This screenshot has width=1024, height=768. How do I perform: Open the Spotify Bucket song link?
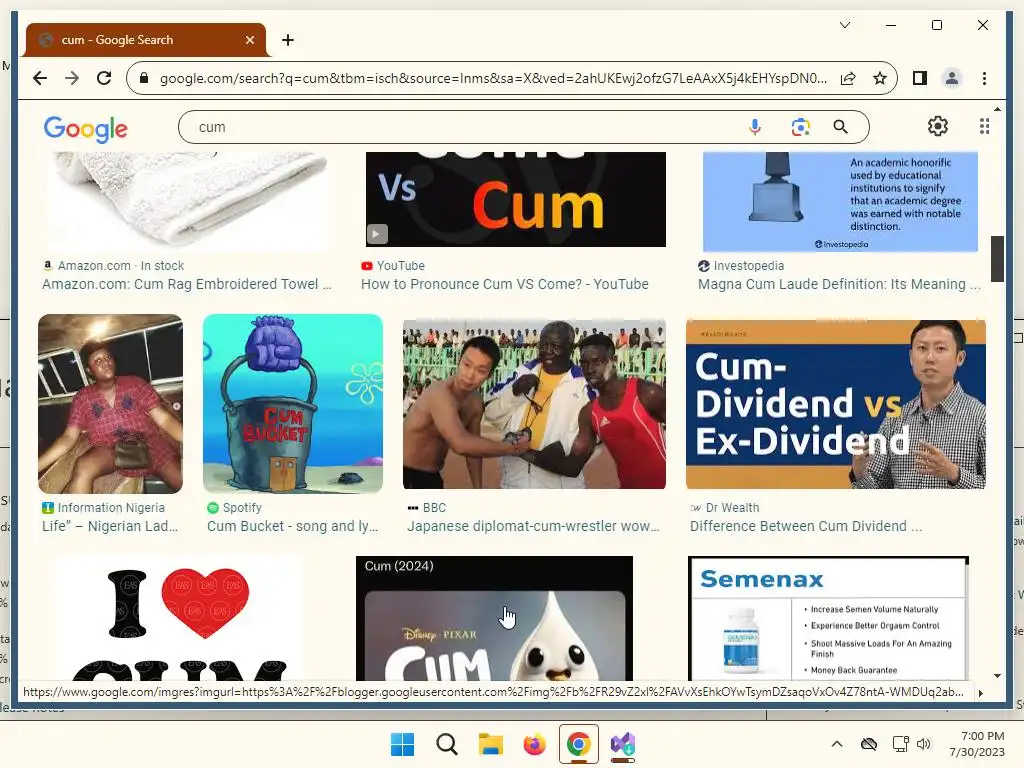pos(293,526)
